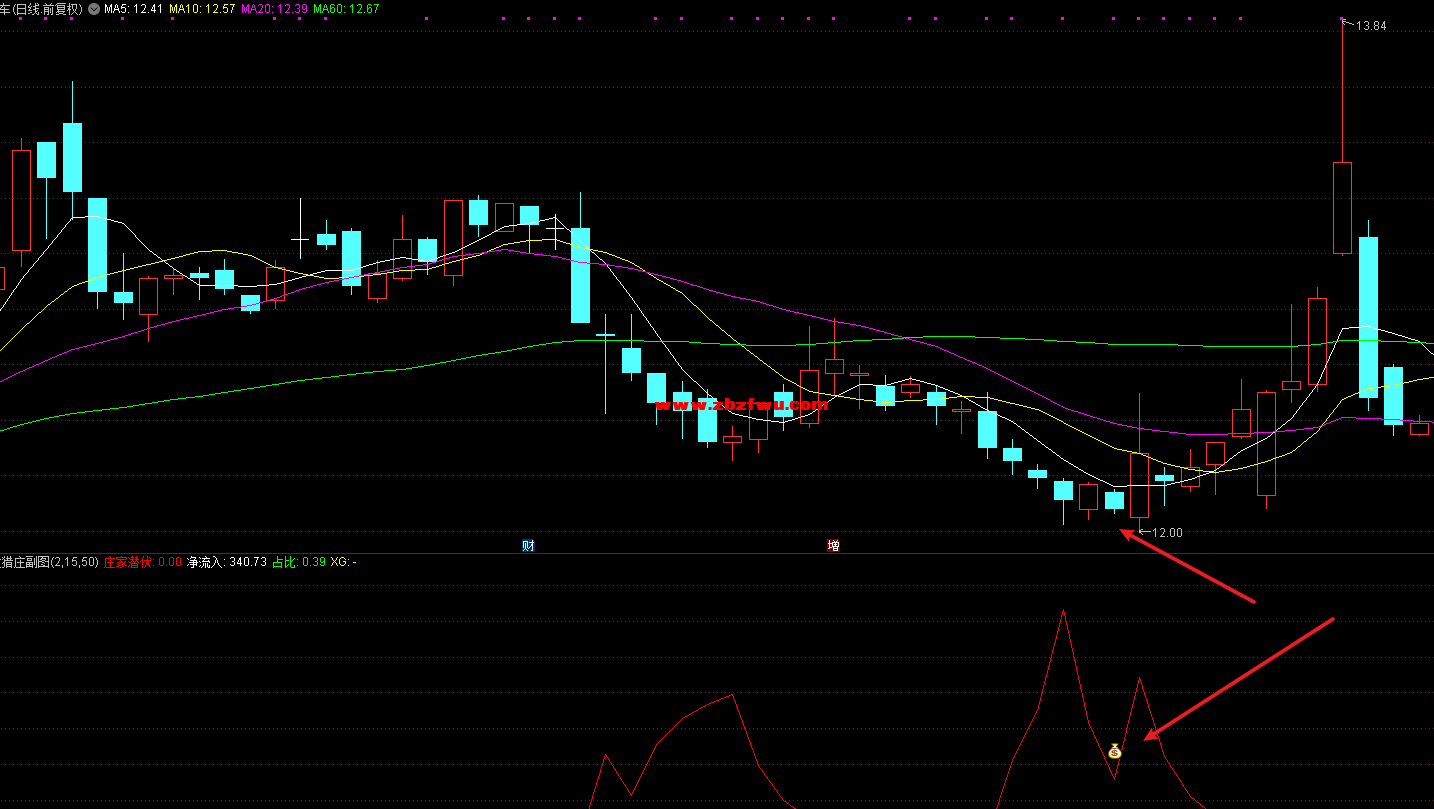The width and height of the screenshot is (1434, 809).
Task: Click the MA5 moving average label
Action: pos(133,9)
